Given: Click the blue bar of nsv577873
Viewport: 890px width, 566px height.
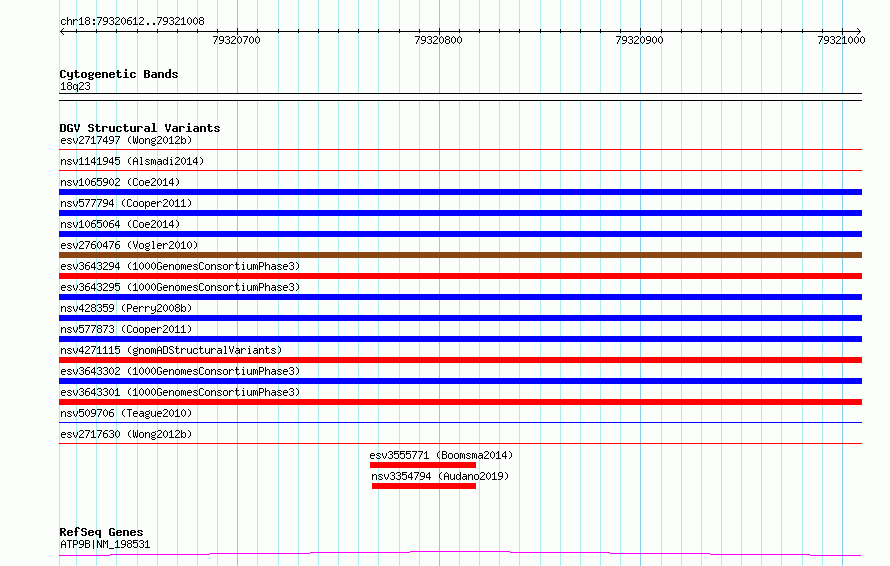Looking at the screenshot, I should [460, 339].
